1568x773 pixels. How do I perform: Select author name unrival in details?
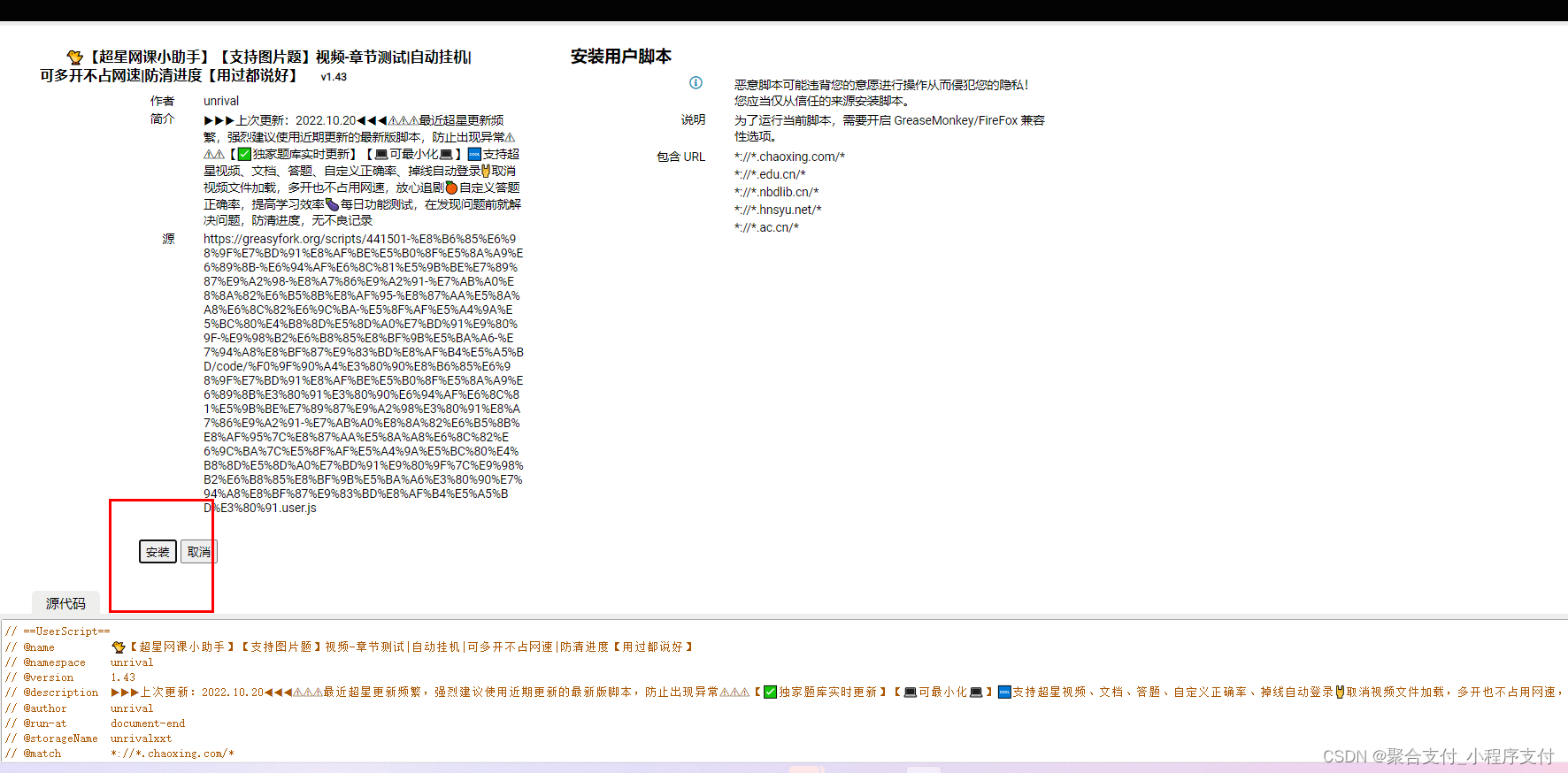221,101
